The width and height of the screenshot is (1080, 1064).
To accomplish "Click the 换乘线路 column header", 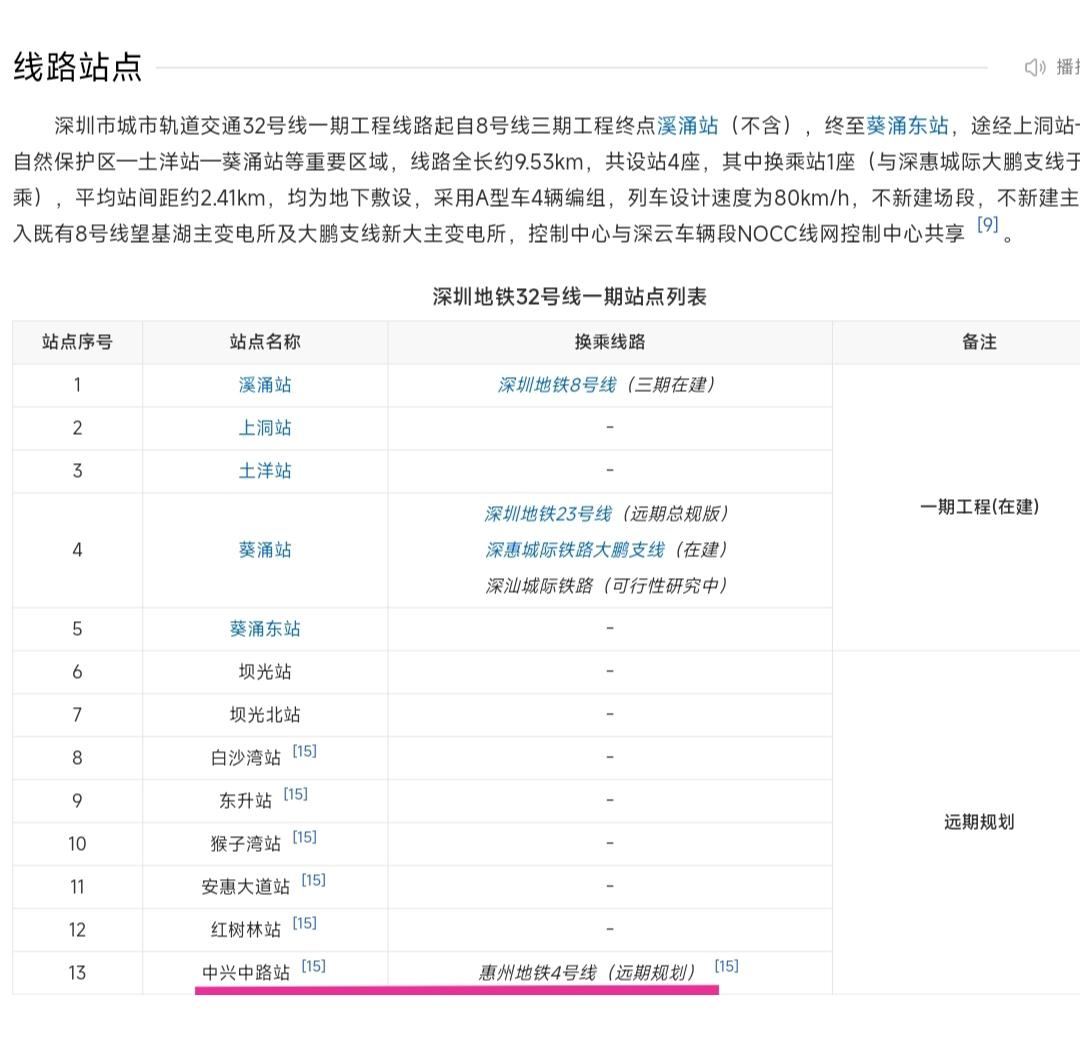I will click(x=610, y=342).
